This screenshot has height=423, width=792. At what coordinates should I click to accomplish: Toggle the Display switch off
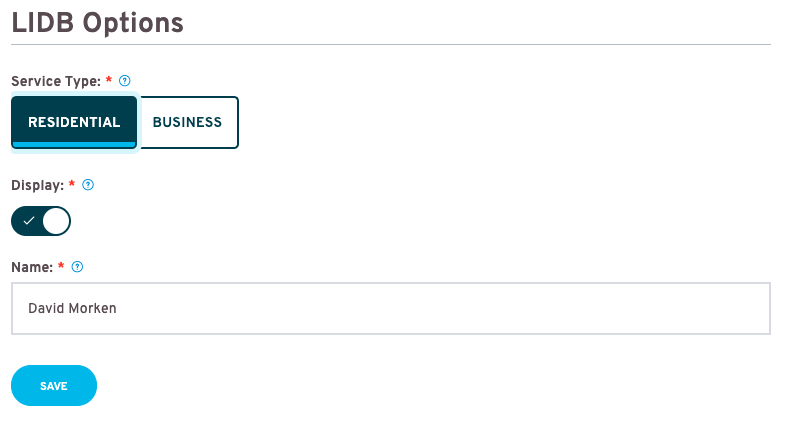point(41,221)
